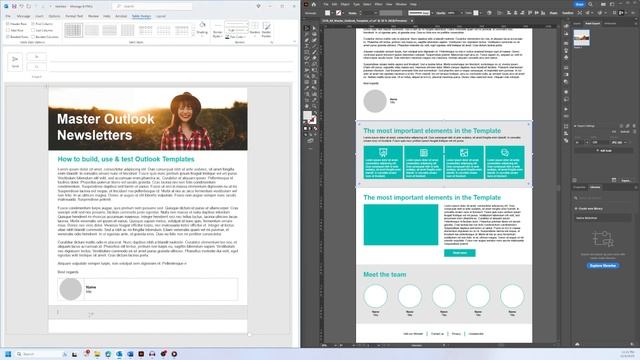Viewport: 640px width, 360px height.
Task: Click the Cc button in Outlook message
Action: (36, 67)
